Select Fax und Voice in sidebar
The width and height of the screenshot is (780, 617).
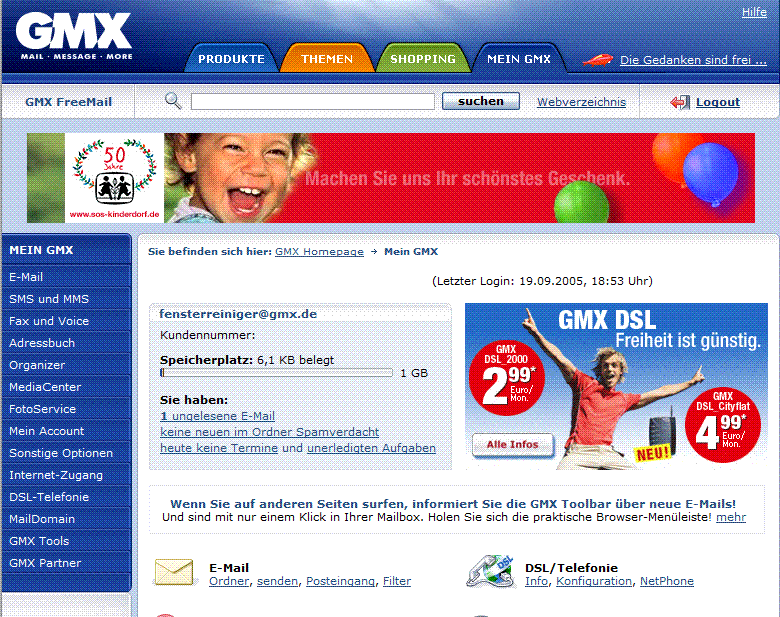click(66, 320)
